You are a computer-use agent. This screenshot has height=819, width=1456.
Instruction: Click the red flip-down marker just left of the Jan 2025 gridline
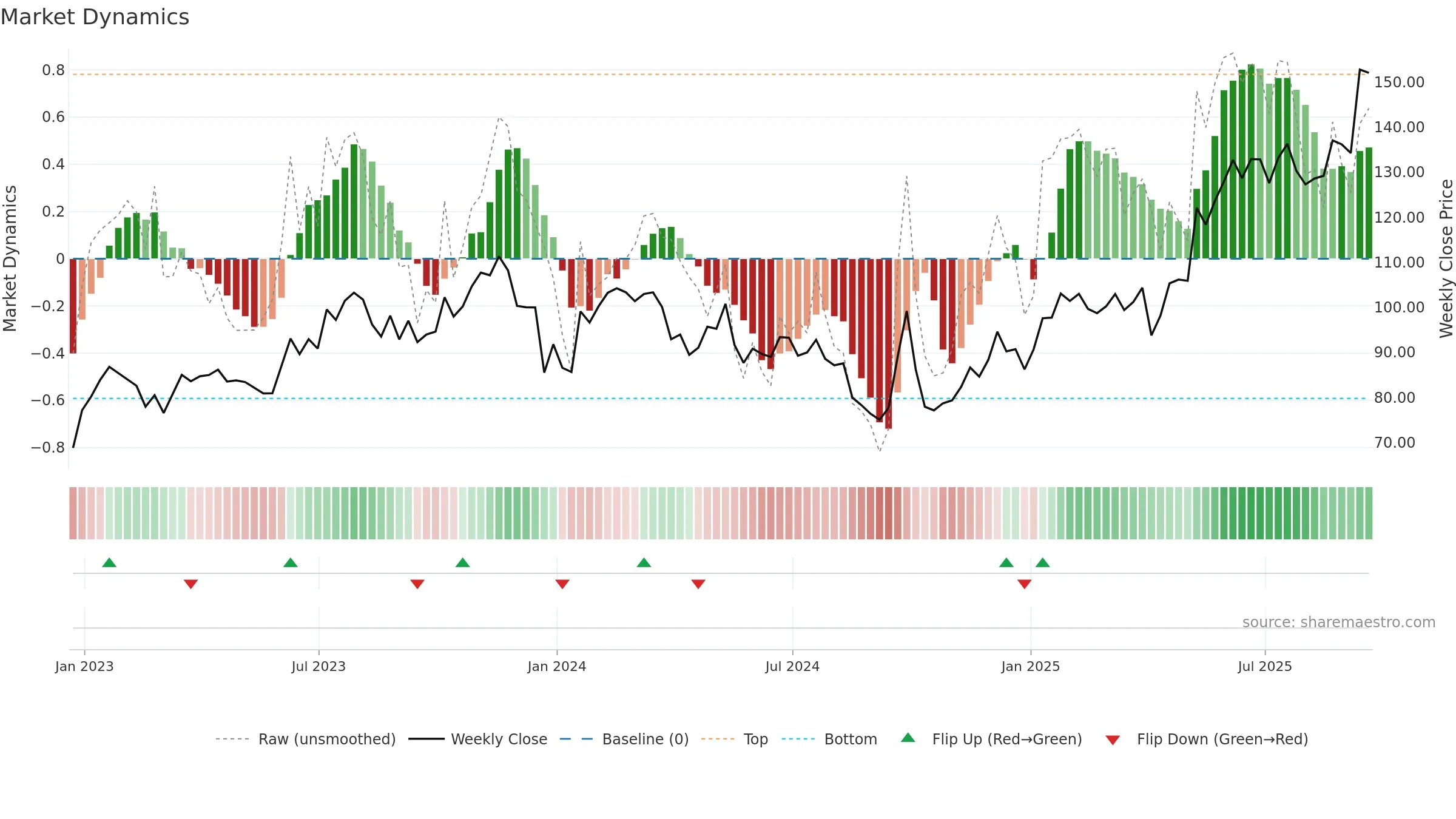(x=1025, y=584)
